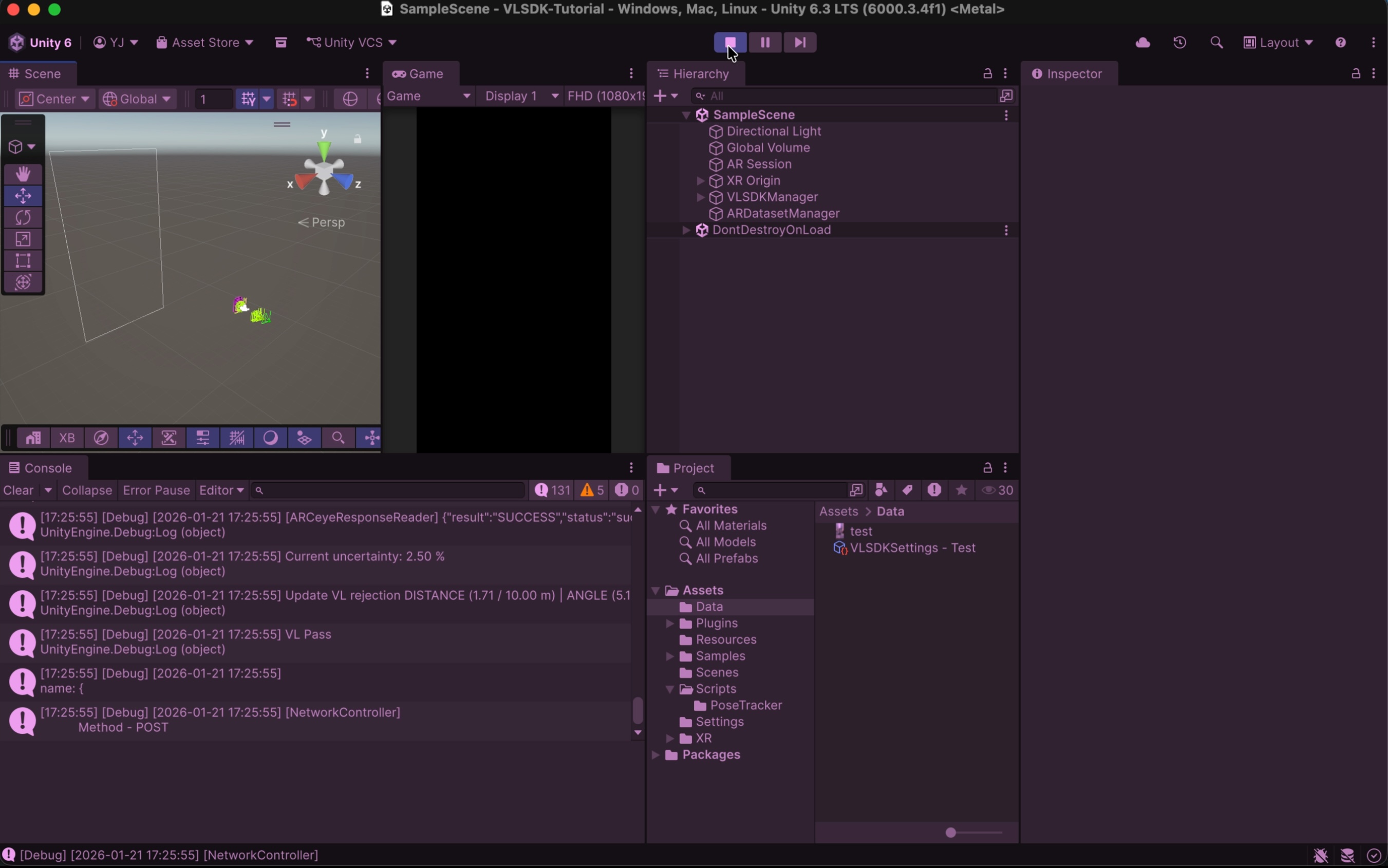Toggle warning messages filter in Console
1388x868 pixels.
592,490
